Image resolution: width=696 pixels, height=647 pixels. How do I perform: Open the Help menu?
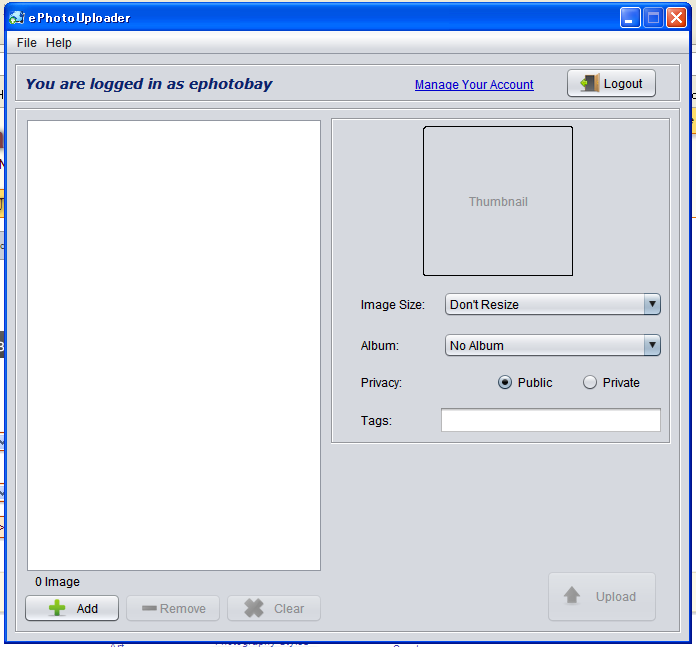(x=59, y=43)
